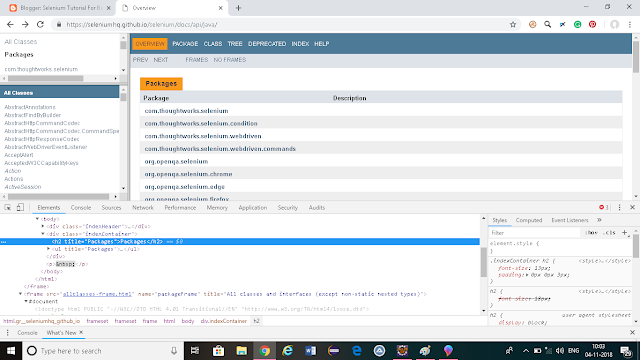Add new style rule plus button
Viewport: 640px width, 360px height.
624,233
